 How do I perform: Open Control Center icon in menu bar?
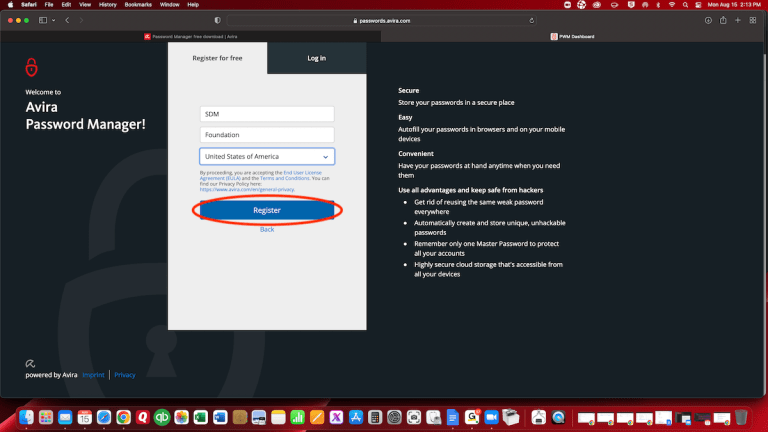coord(698,4)
